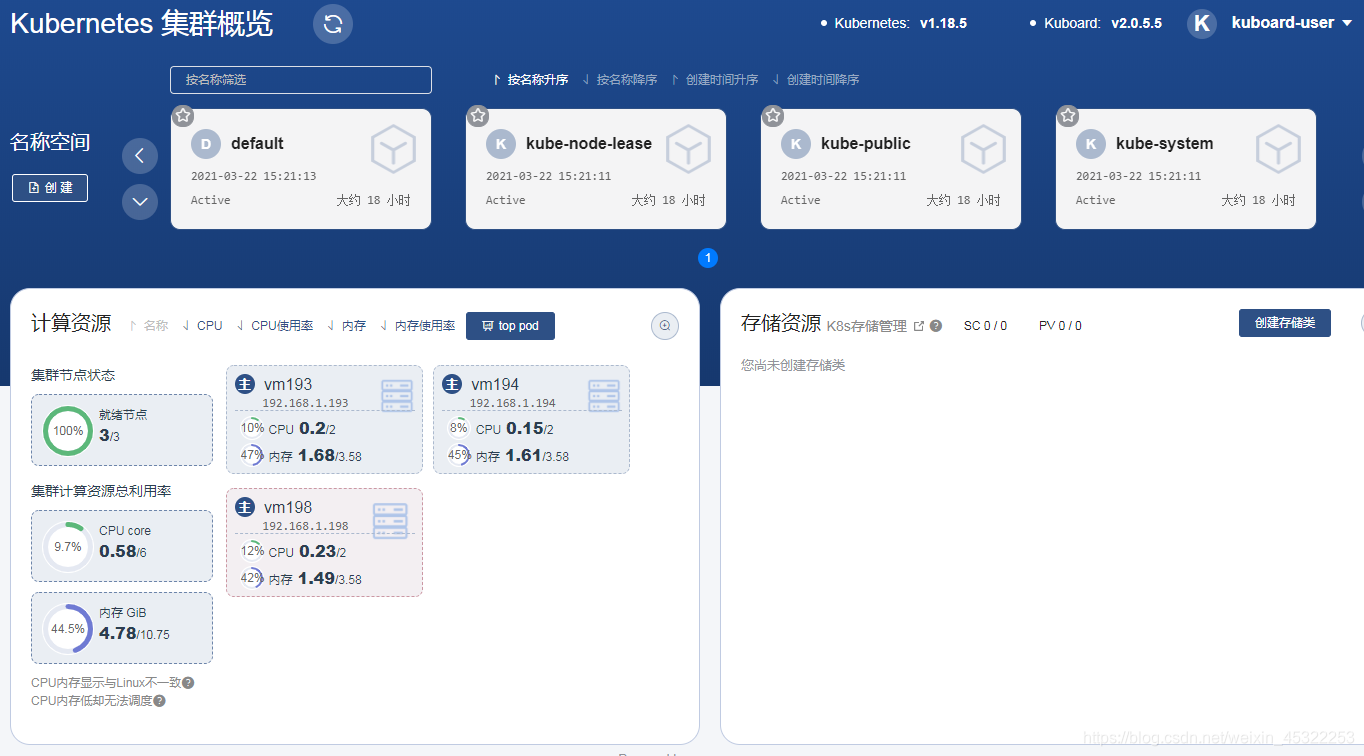Click server rack icon on vm198

(390, 521)
